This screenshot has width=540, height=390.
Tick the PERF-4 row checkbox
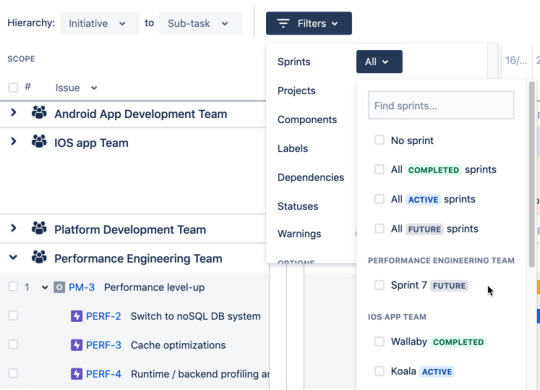click(13, 373)
